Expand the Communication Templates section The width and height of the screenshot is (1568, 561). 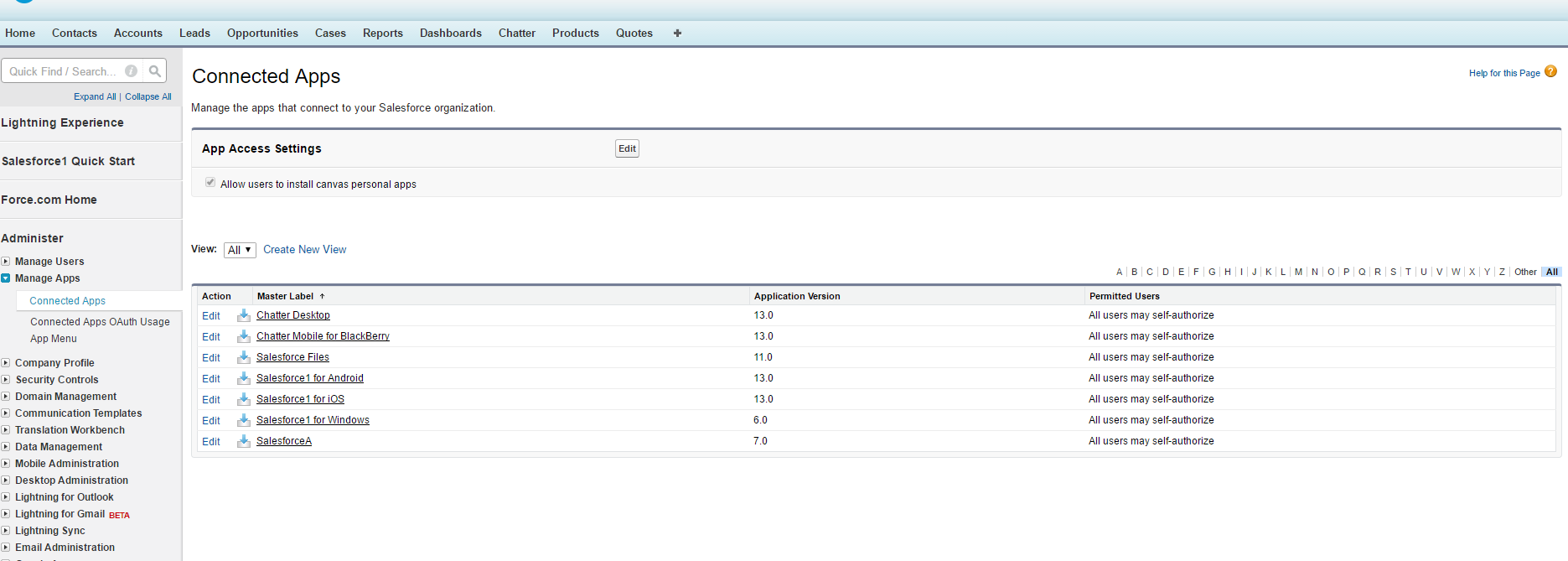click(x=6, y=413)
